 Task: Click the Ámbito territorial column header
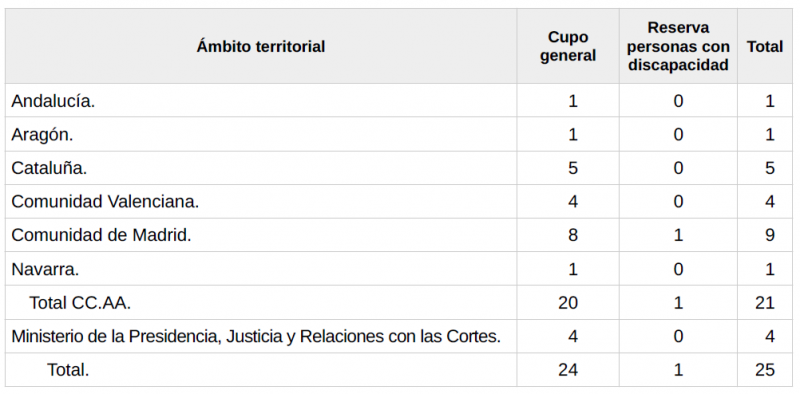(x=261, y=46)
